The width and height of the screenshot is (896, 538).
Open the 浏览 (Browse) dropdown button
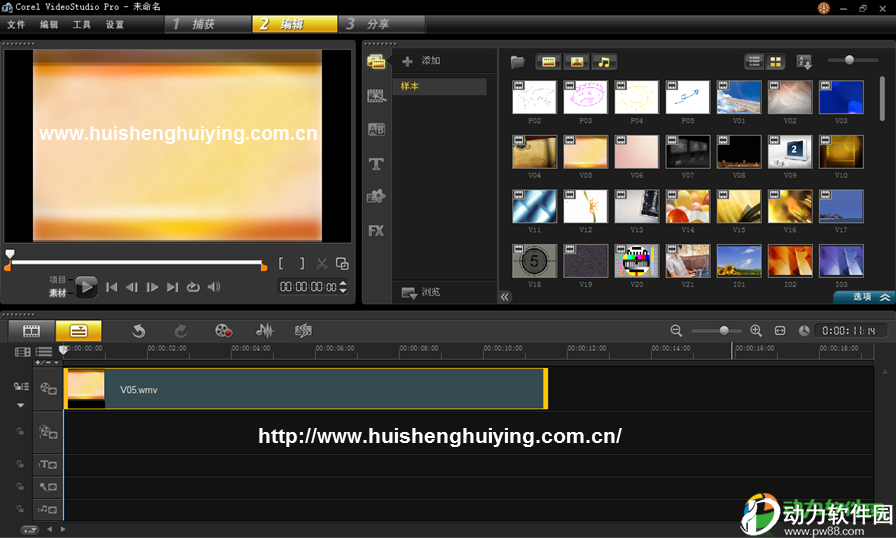(x=422, y=292)
